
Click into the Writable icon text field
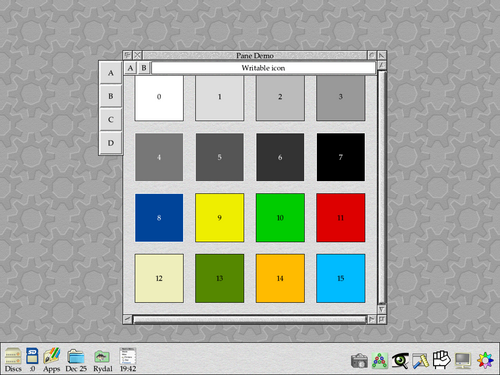(263, 68)
